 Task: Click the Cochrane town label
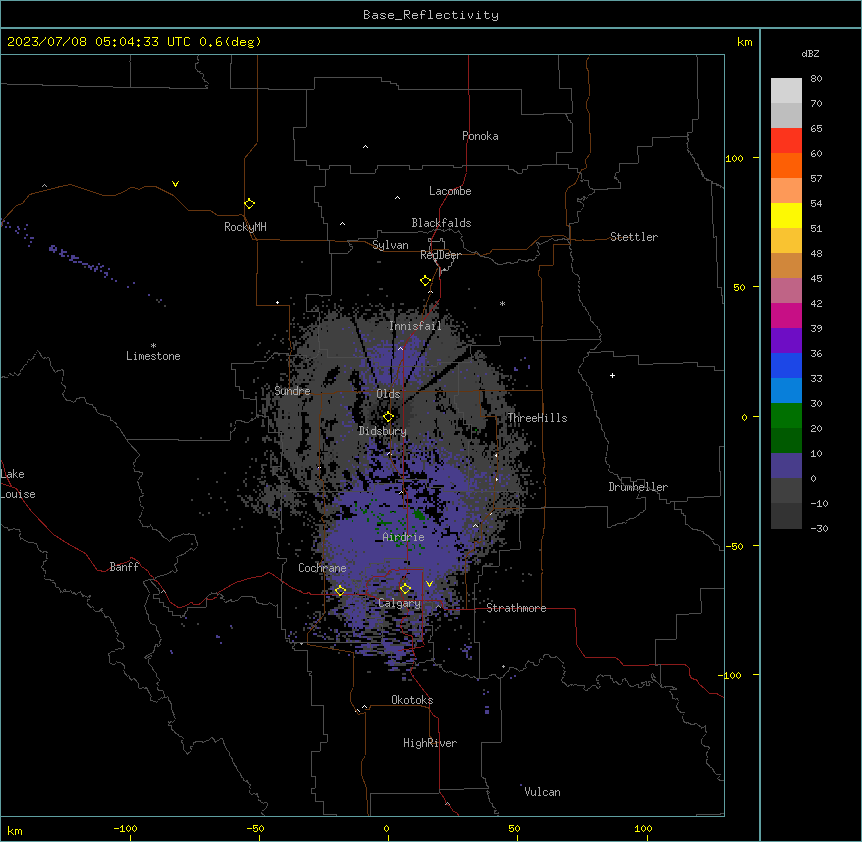coord(322,568)
